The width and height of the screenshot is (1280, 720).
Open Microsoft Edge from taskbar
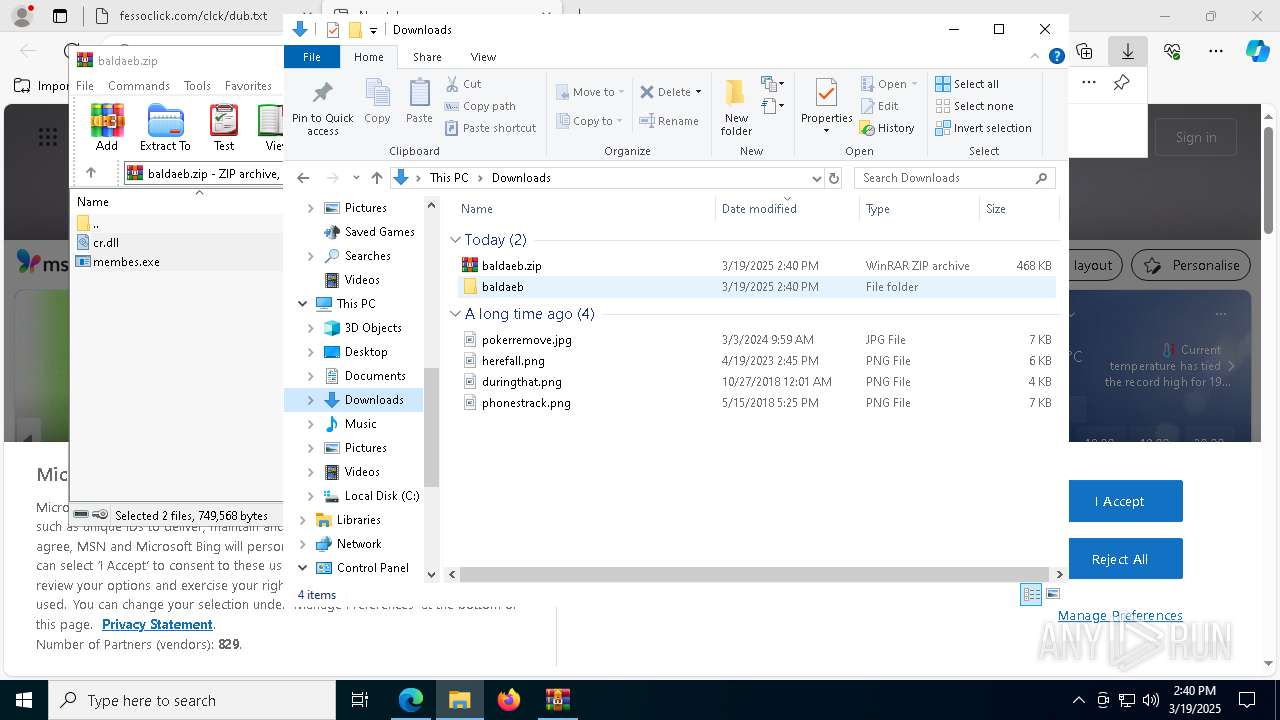coord(411,700)
